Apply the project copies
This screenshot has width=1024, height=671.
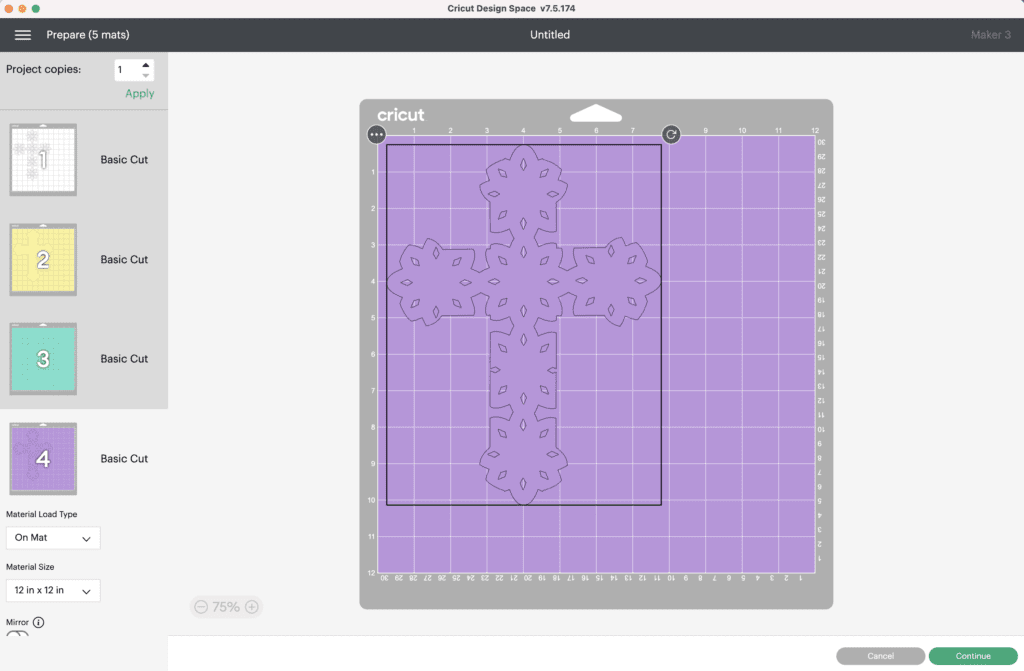tap(140, 93)
